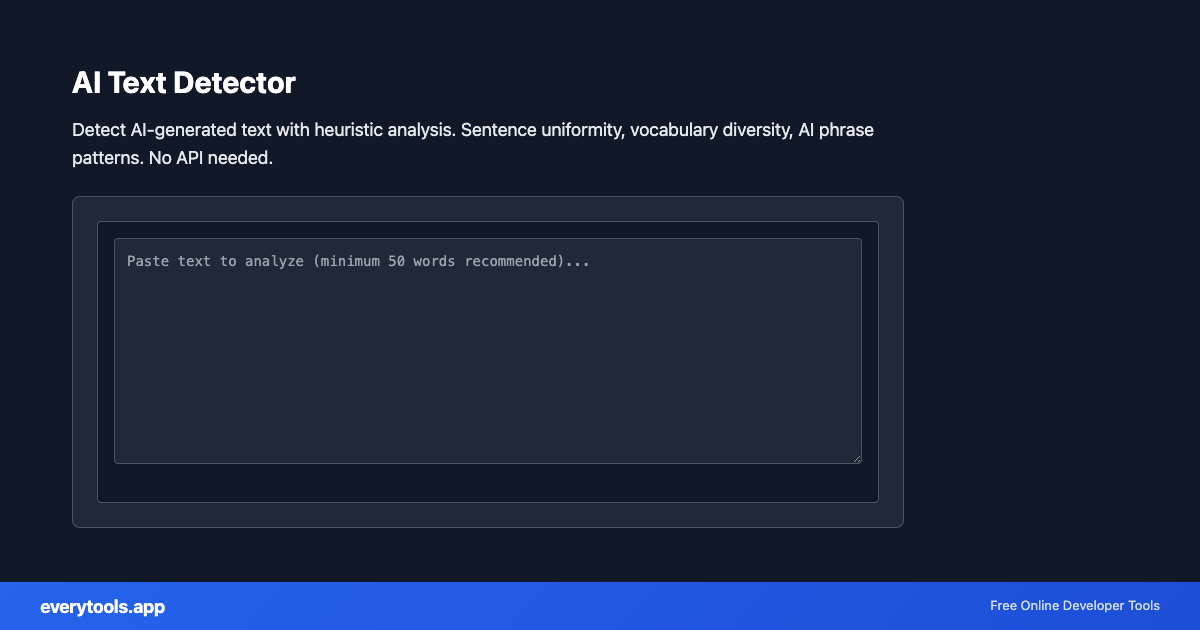Image resolution: width=1200 pixels, height=630 pixels.
Task: Click the top edge of the tool card
Action: point(487,197)
